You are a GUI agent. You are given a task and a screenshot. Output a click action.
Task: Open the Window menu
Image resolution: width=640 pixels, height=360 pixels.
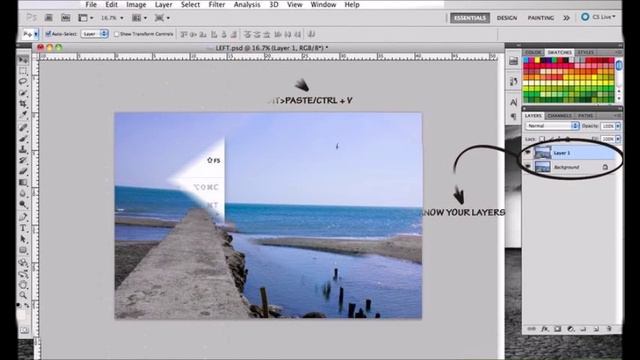323,4
